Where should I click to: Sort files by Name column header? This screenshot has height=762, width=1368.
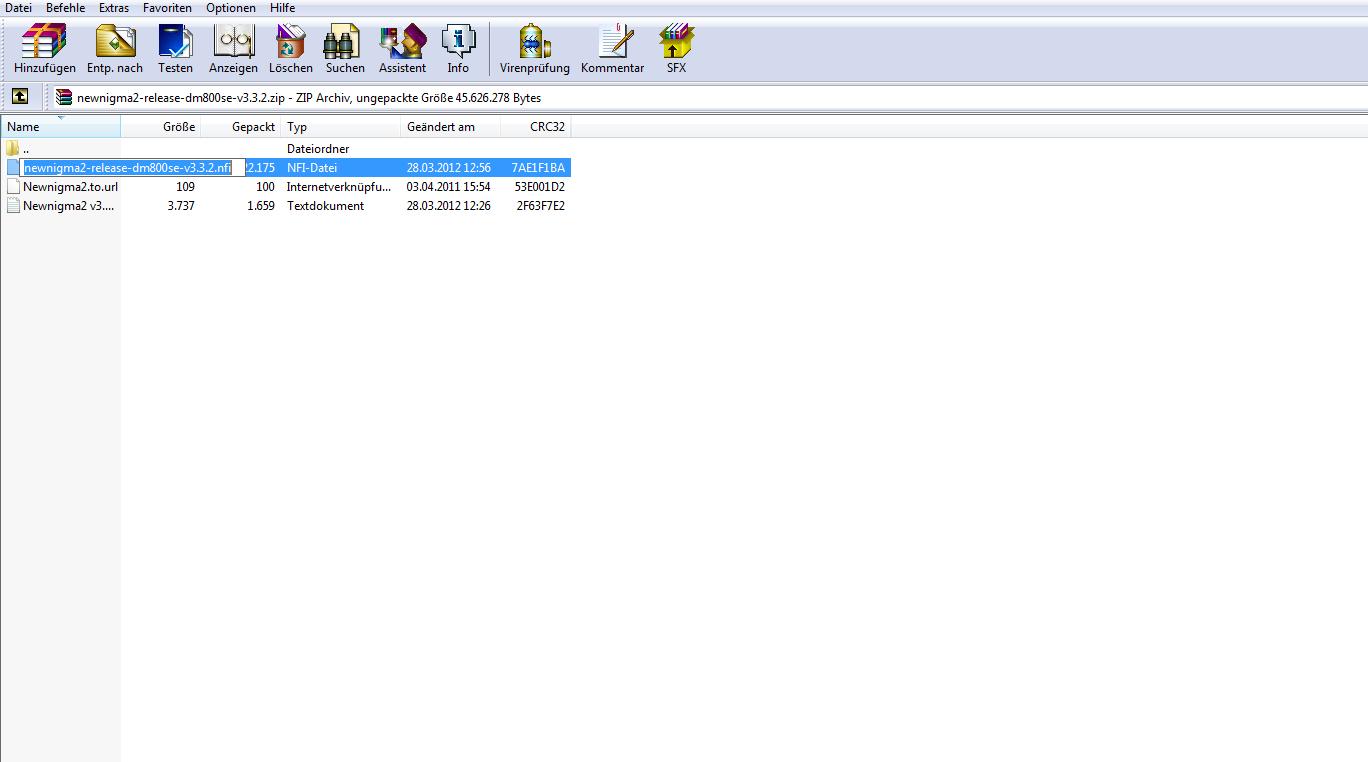pos(60,127)
